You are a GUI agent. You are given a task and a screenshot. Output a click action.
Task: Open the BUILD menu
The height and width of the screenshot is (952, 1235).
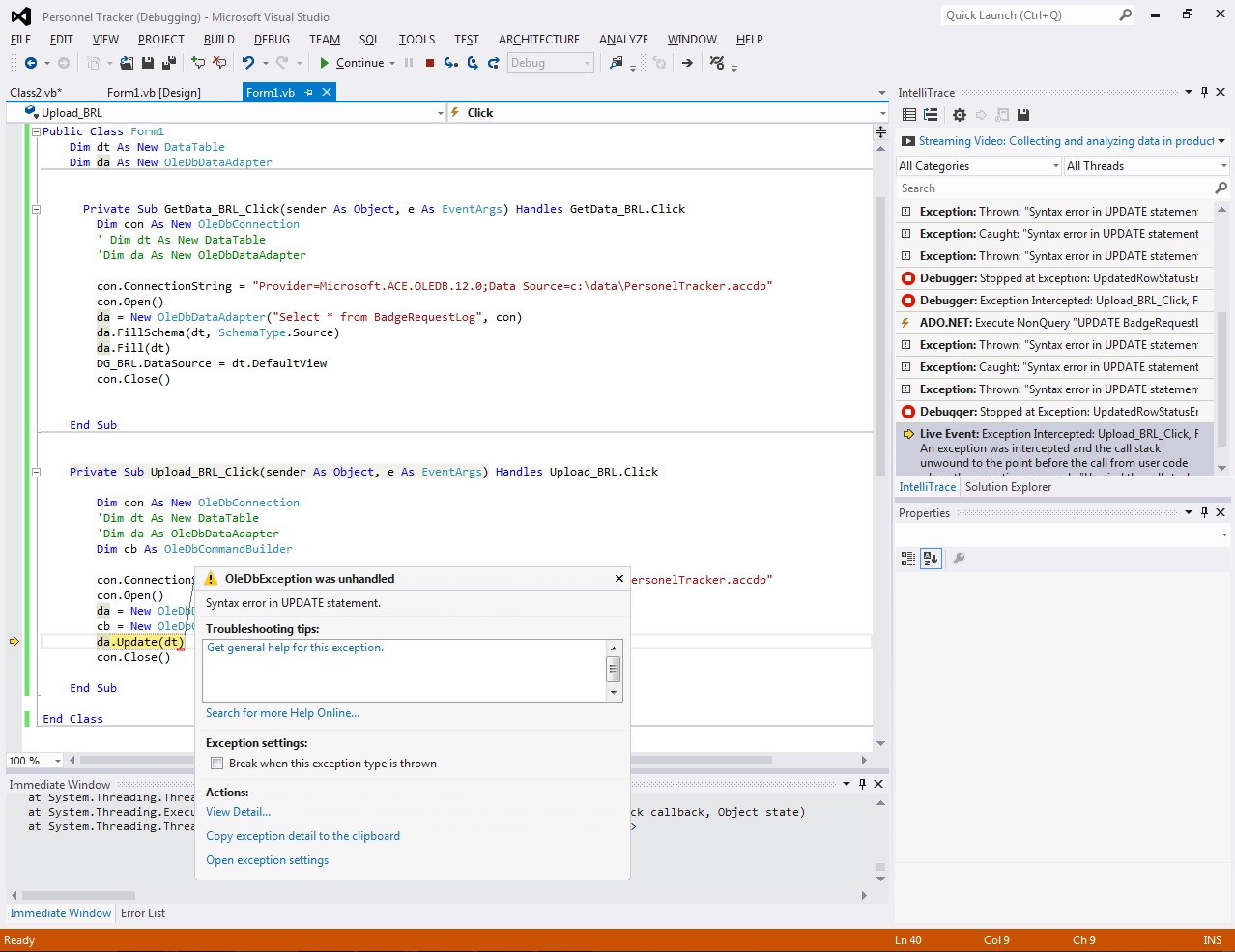click(x=219, y=40)
